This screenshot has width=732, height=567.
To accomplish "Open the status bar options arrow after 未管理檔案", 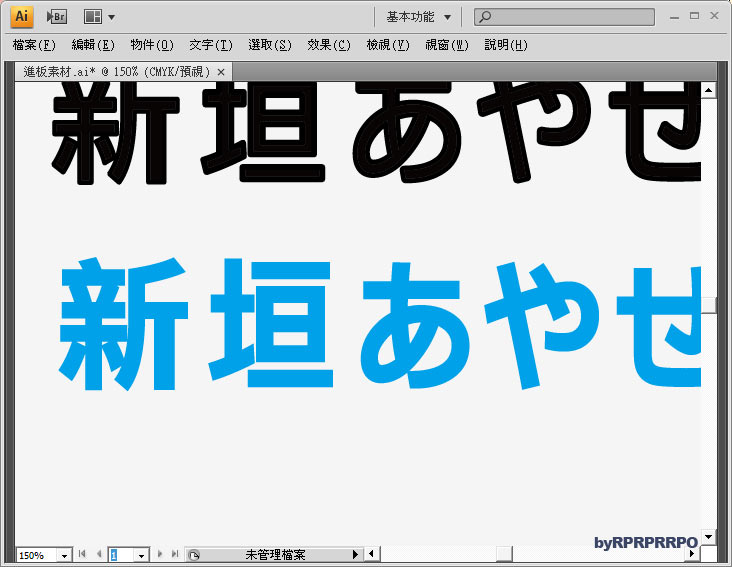I will pyautogui.click(x=355, y=554).
